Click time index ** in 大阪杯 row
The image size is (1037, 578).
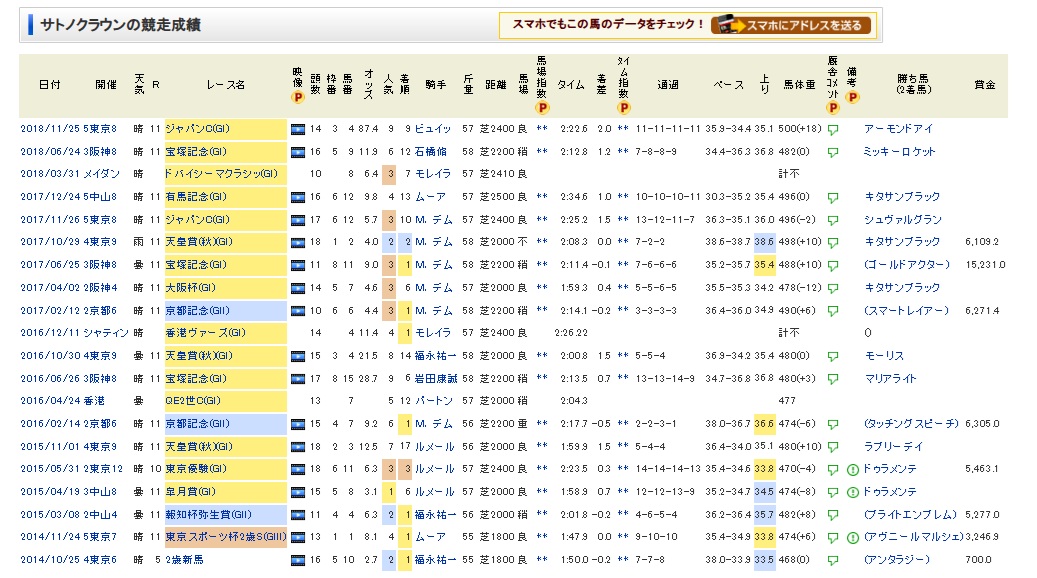(x=623, y=288)
